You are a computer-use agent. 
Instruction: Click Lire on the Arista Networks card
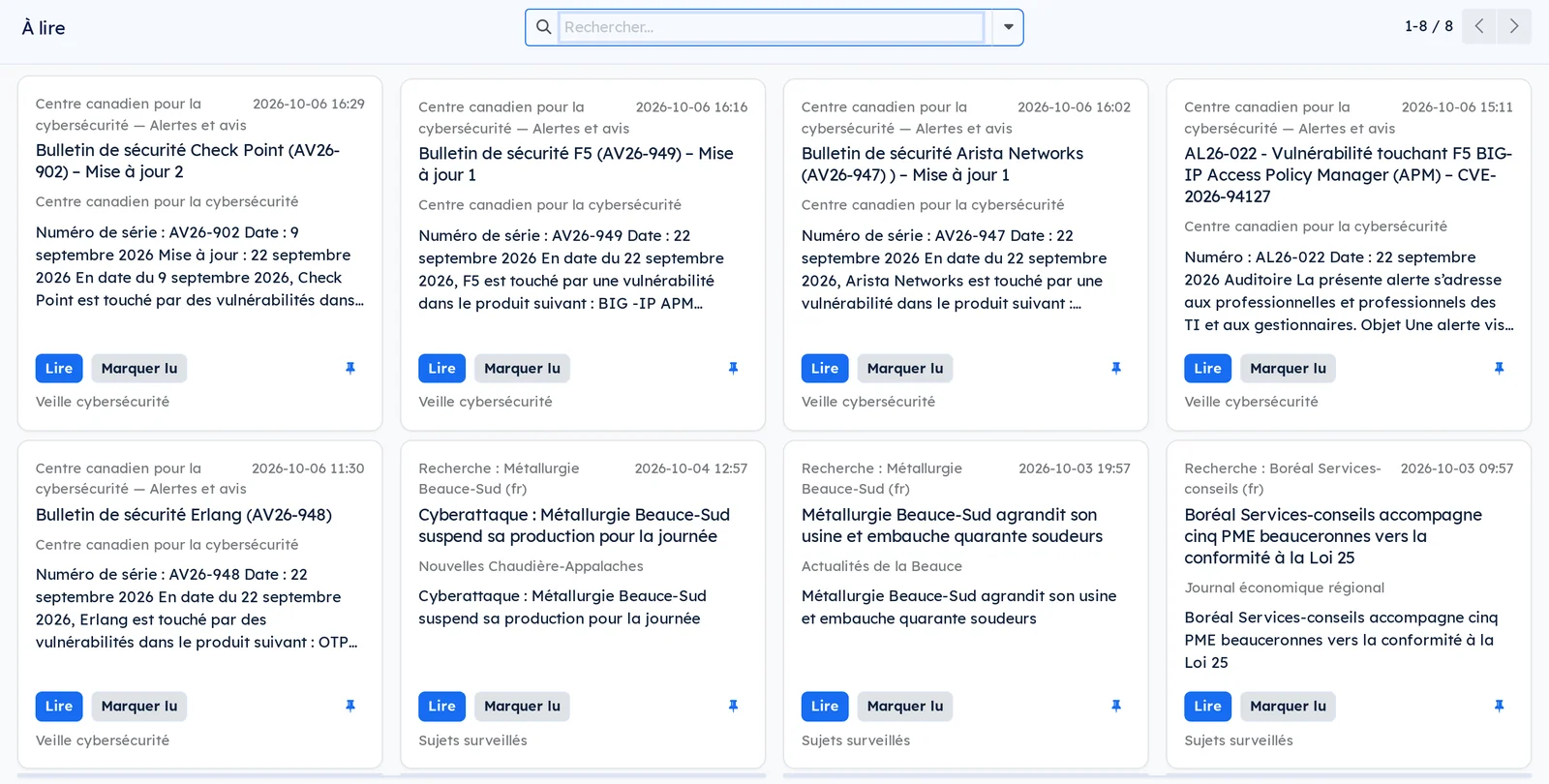[825, 369]
